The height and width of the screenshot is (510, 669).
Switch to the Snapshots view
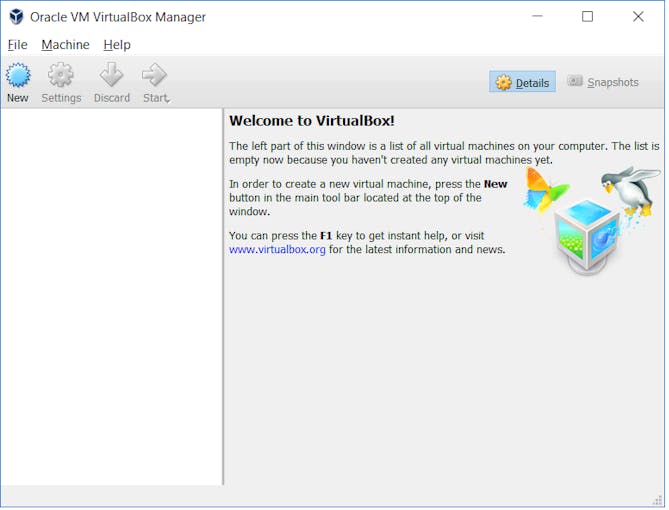[x=604, y=82]
